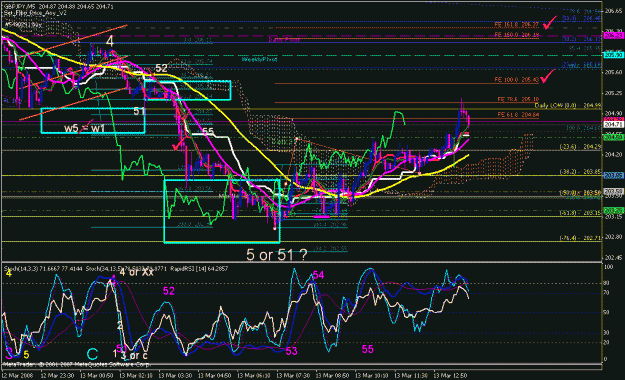The width and height of the screenshot is (625, 380).
Task: Click the 204.20 value on price scale
Action: click(613, 155)
